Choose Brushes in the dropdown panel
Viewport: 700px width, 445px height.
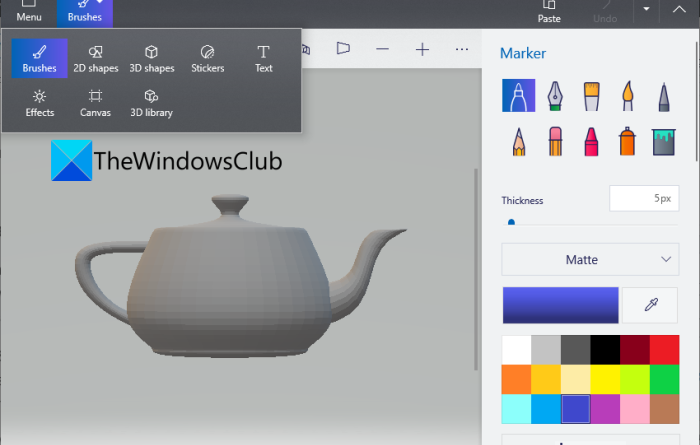pos(40,58)
